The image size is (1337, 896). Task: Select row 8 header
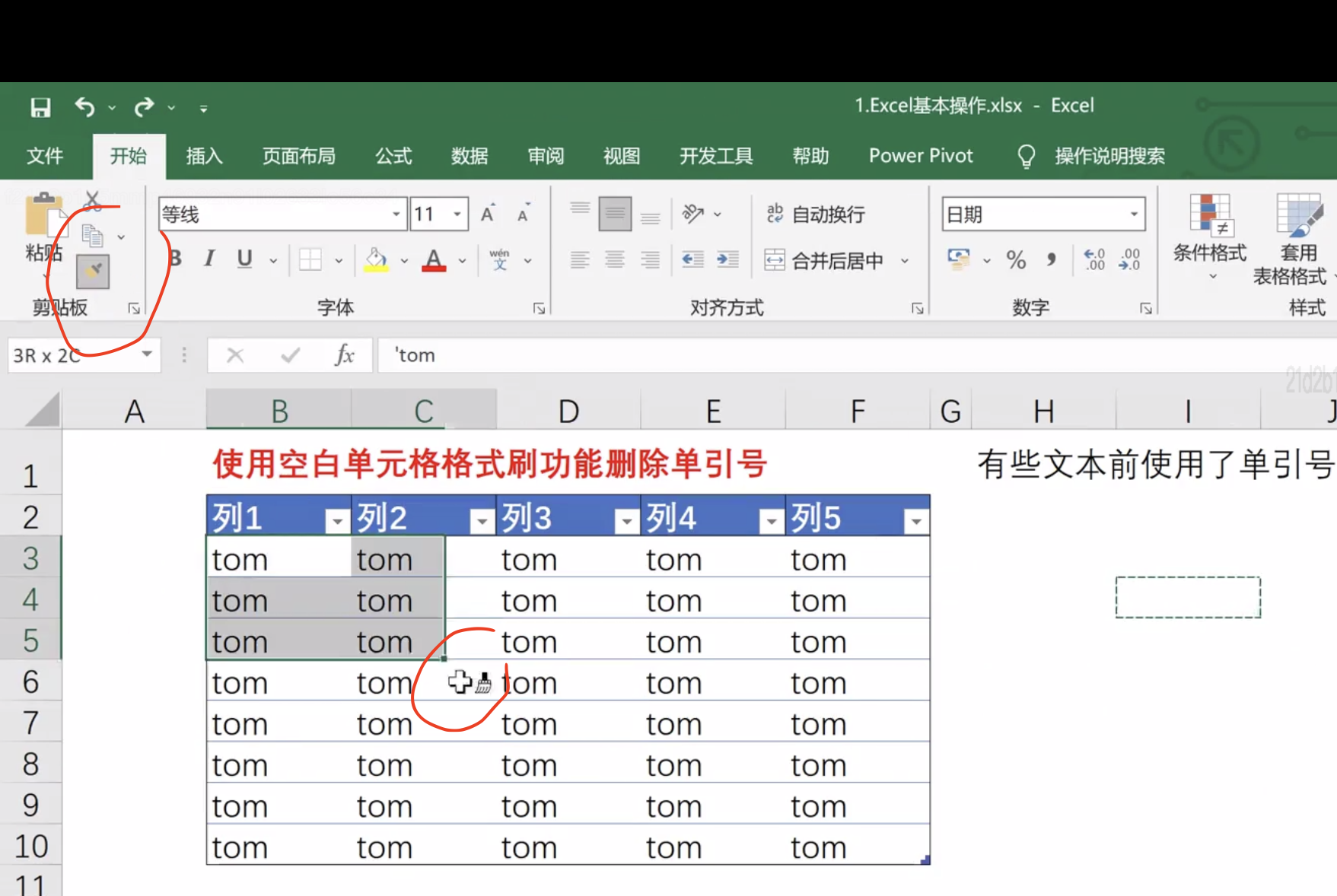click(x=30, y=764)
